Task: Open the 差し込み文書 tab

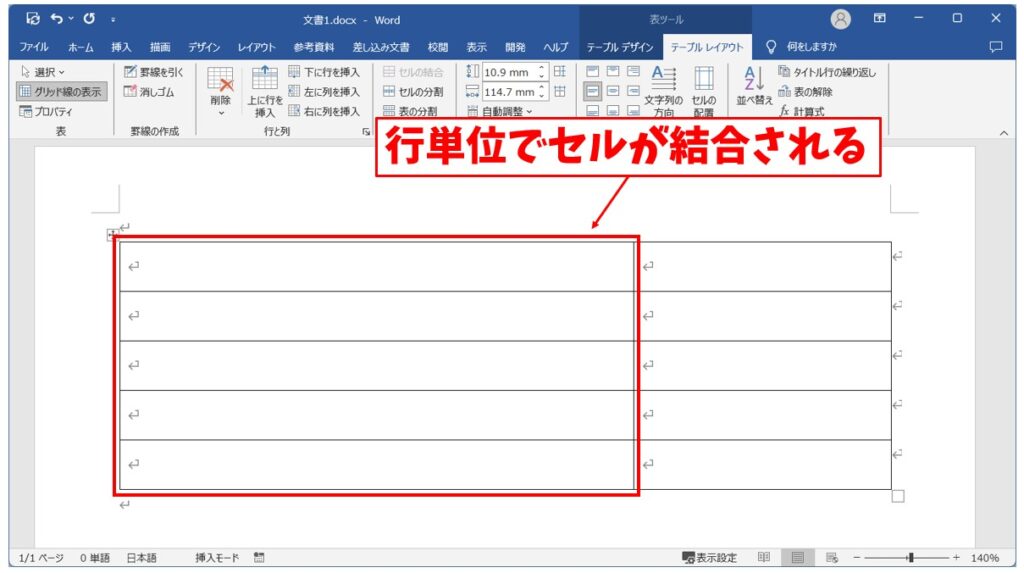Action: click(381, 47)
